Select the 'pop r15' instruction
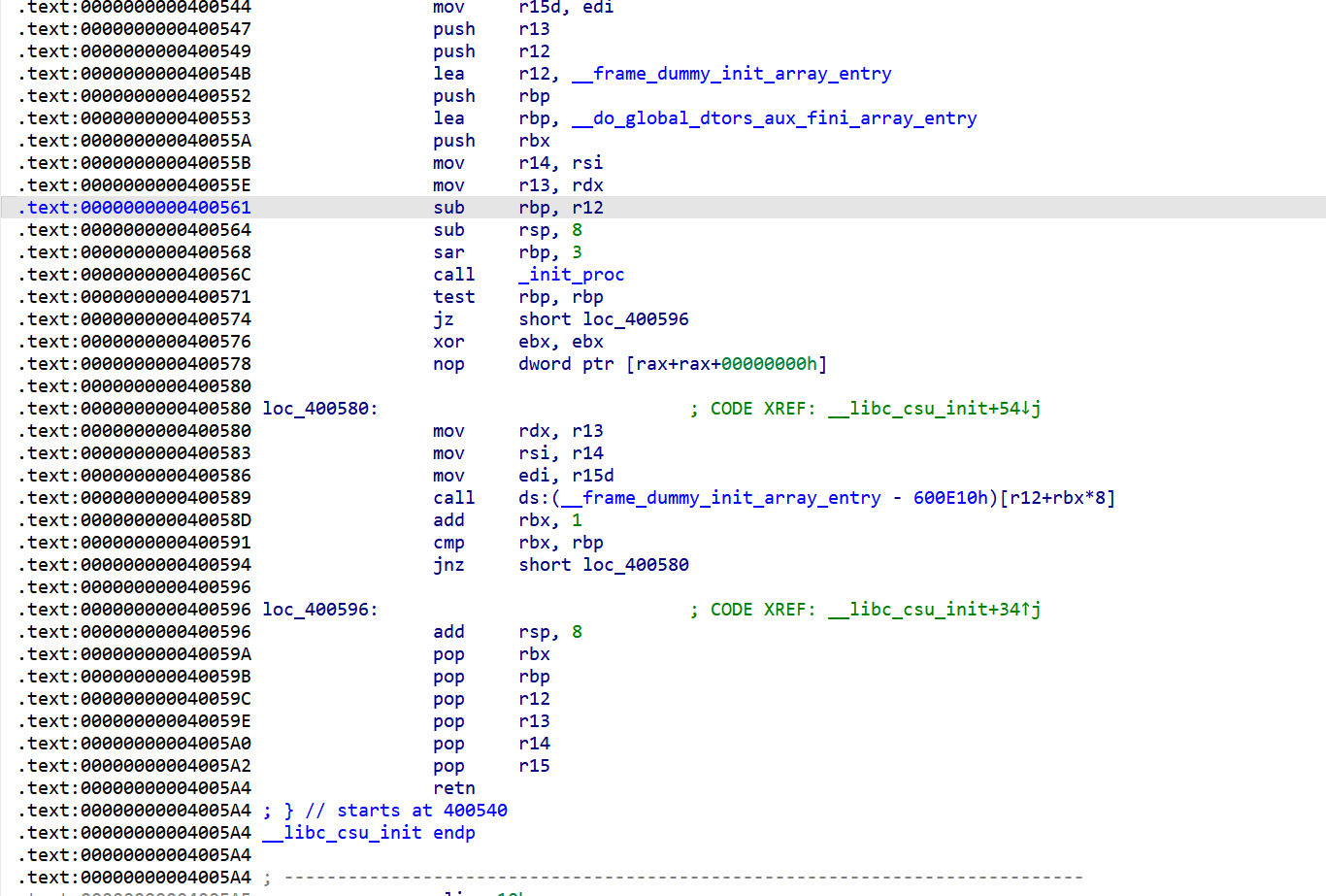1326x896 pixels. [485, 765]
